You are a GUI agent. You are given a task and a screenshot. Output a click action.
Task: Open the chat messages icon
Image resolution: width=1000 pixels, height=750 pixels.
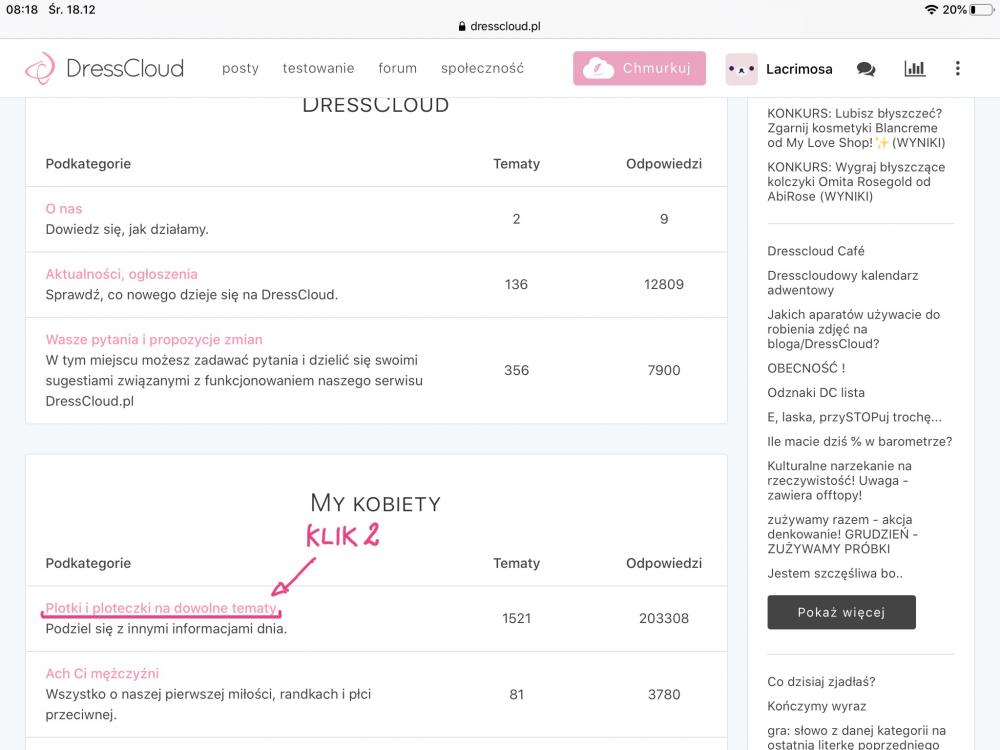[866, 69]
